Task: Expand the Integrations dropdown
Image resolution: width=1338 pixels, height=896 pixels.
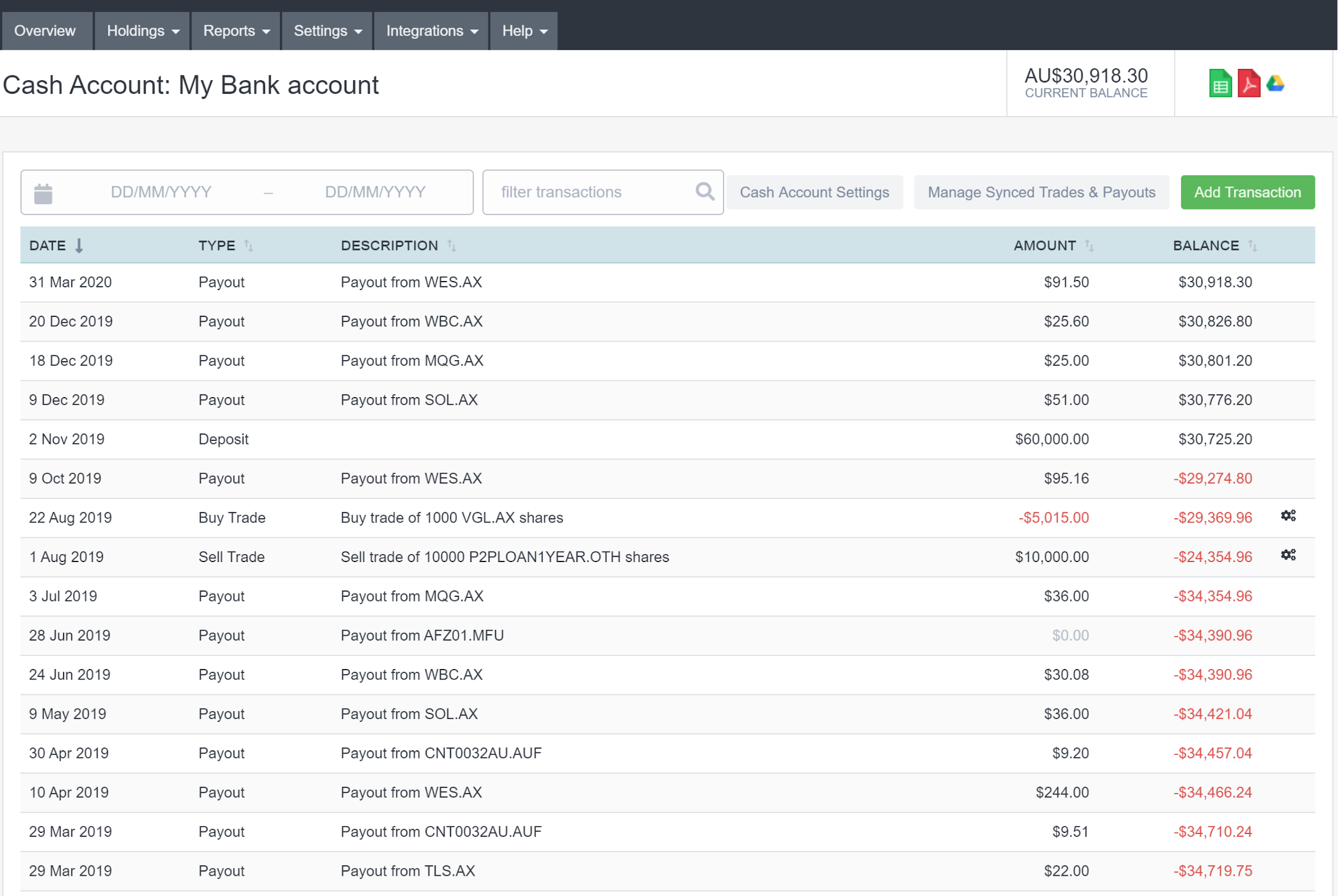Action: [x=431, y=31]
